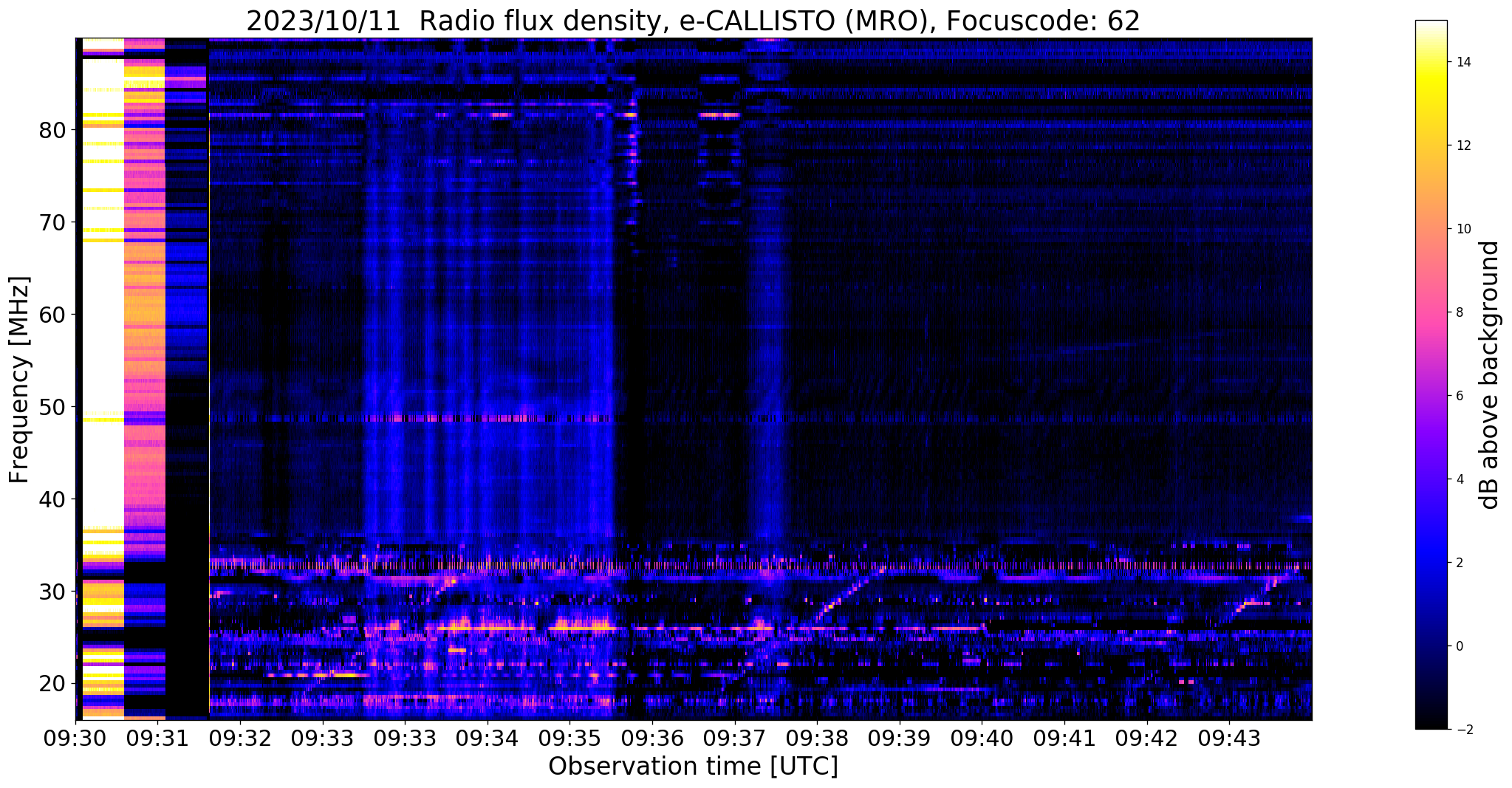Click the 09:31 time tick label
The height and width of the screenshot is (788, 1512).
[x=158, y=739]
